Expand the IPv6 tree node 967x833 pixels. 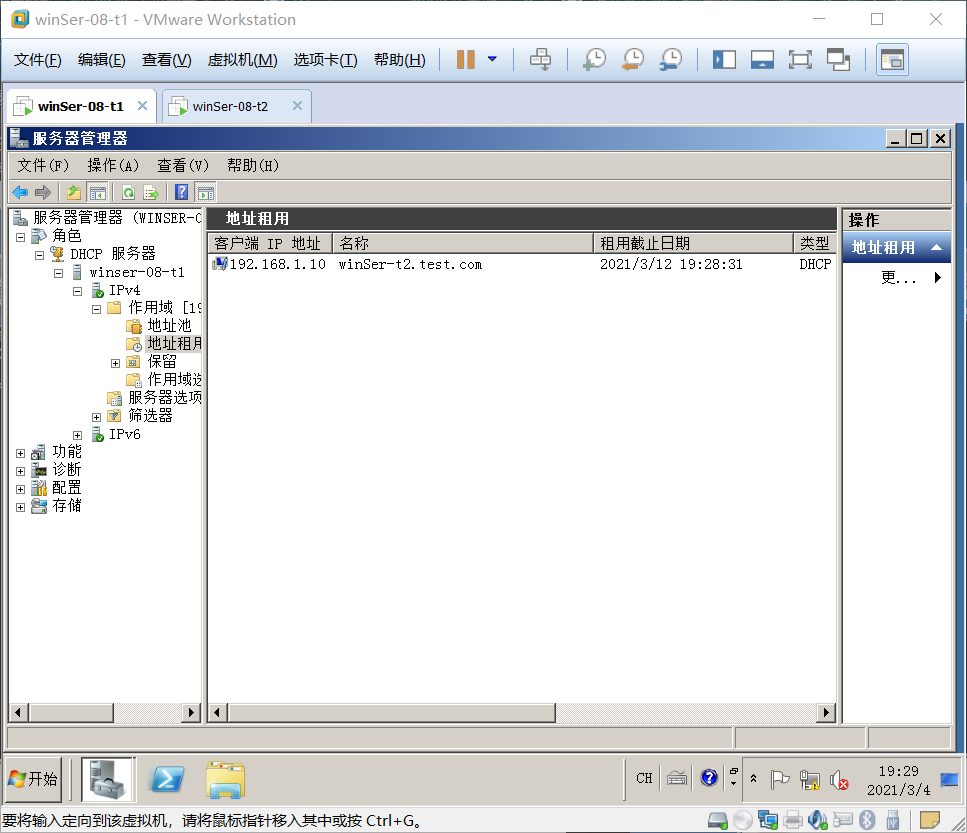(x=78, y=435)
